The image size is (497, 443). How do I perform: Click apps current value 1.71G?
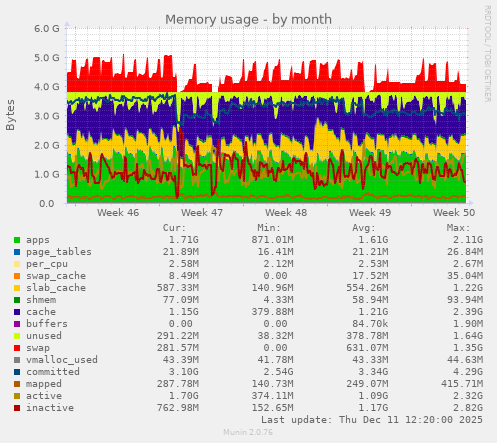(x=184, y=240)
